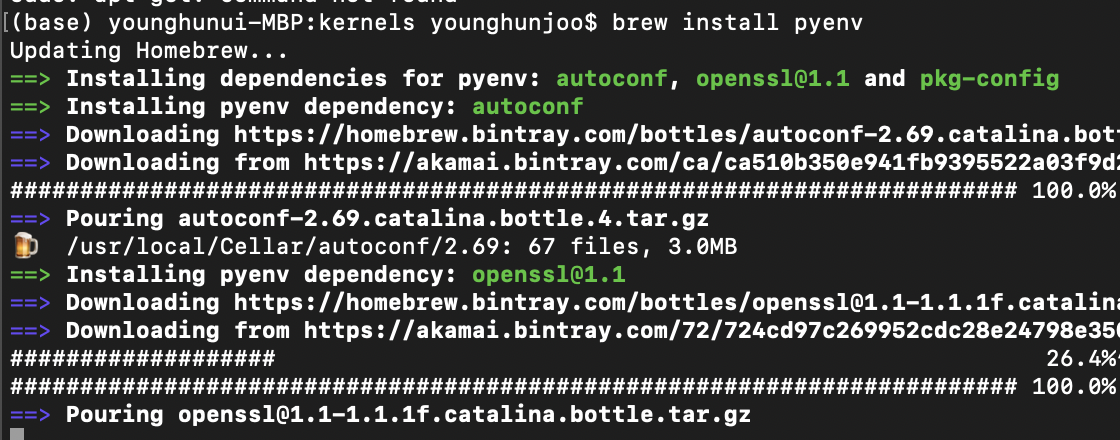
Task: Click 'Pouring autoconf-2.69.catalina.bottle.4.tar.gz' text
Action: coord(387,219)
